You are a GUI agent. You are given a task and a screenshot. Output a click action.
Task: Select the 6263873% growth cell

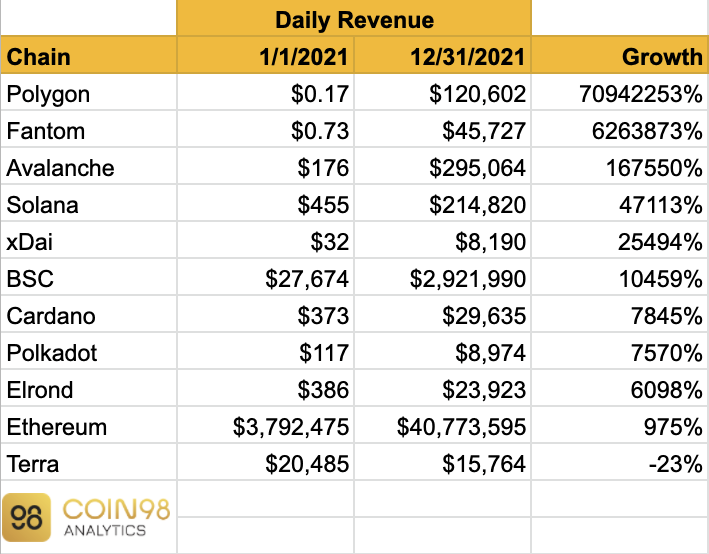pos(619,129)
